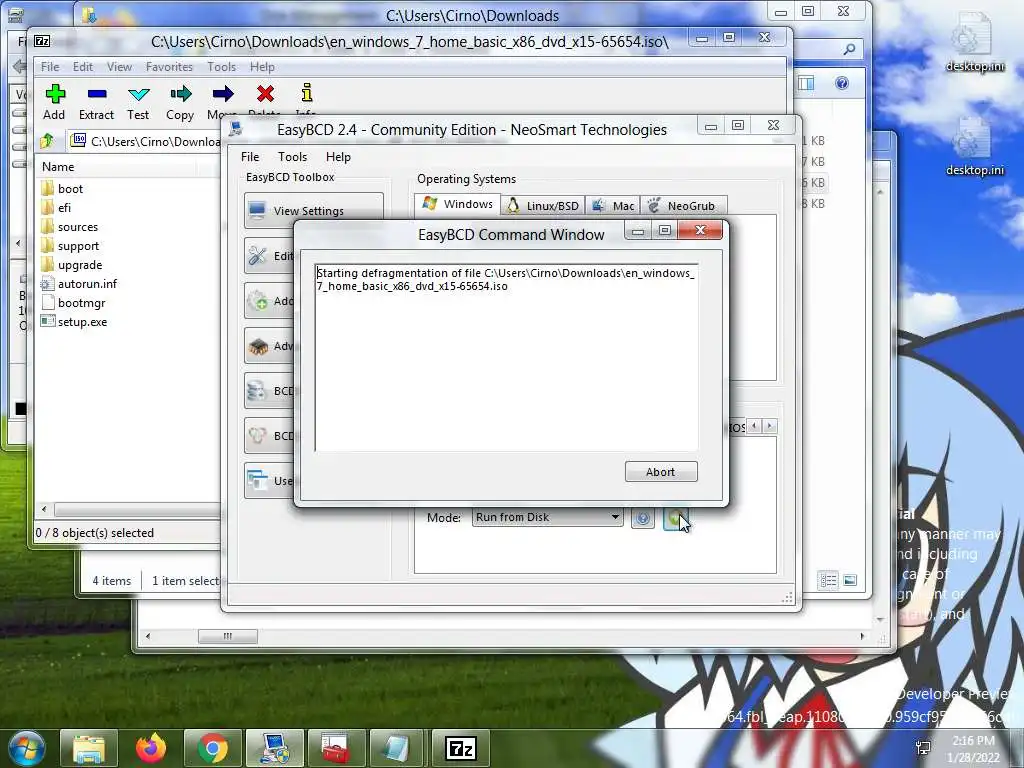Screen dimensions: 1024x768
Task: Toggle the preview pane icon in Explorer
Action: point(807,83)
